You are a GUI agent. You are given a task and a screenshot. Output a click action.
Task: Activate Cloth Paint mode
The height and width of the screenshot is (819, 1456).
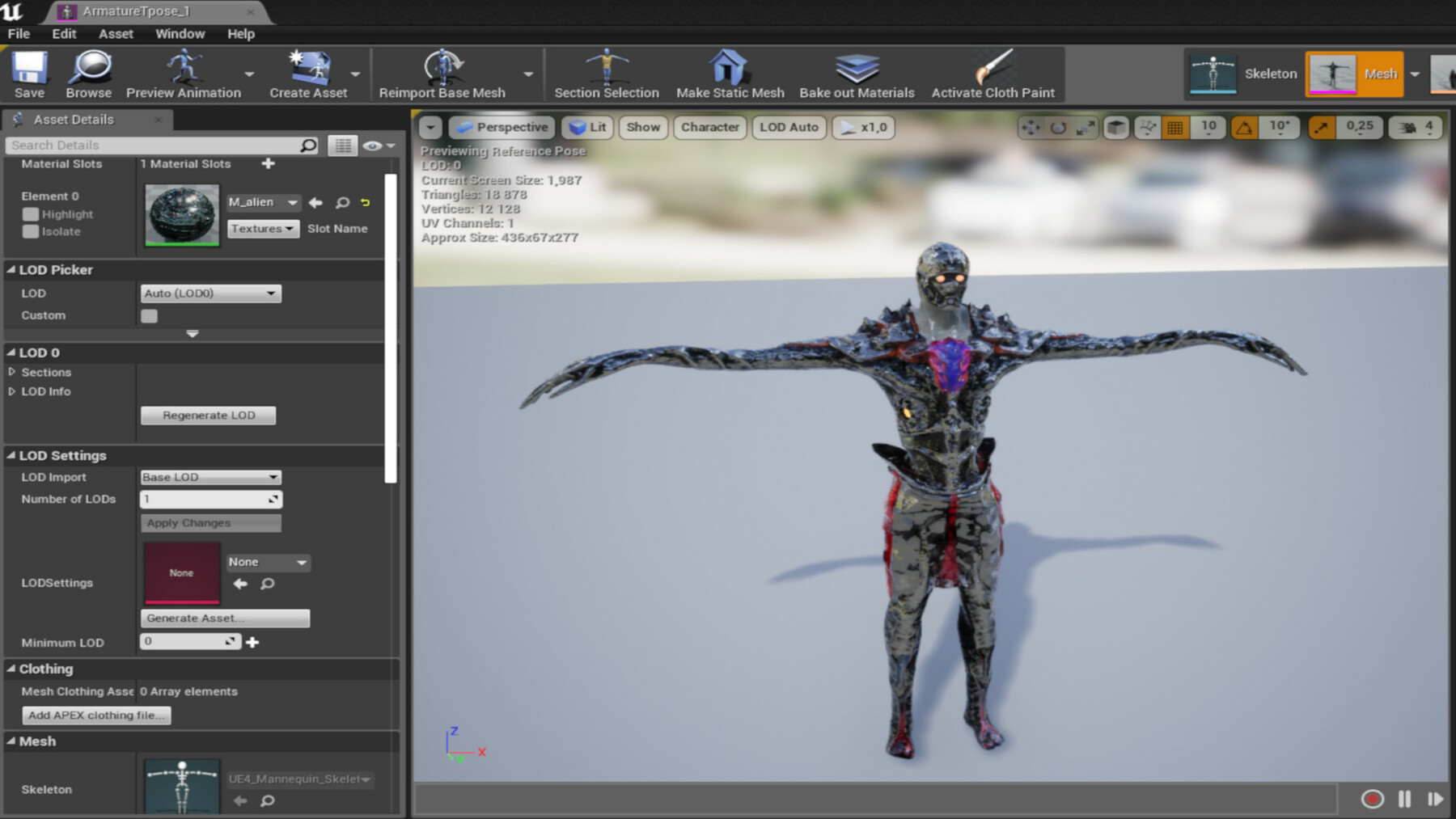(x=993, y=73)
